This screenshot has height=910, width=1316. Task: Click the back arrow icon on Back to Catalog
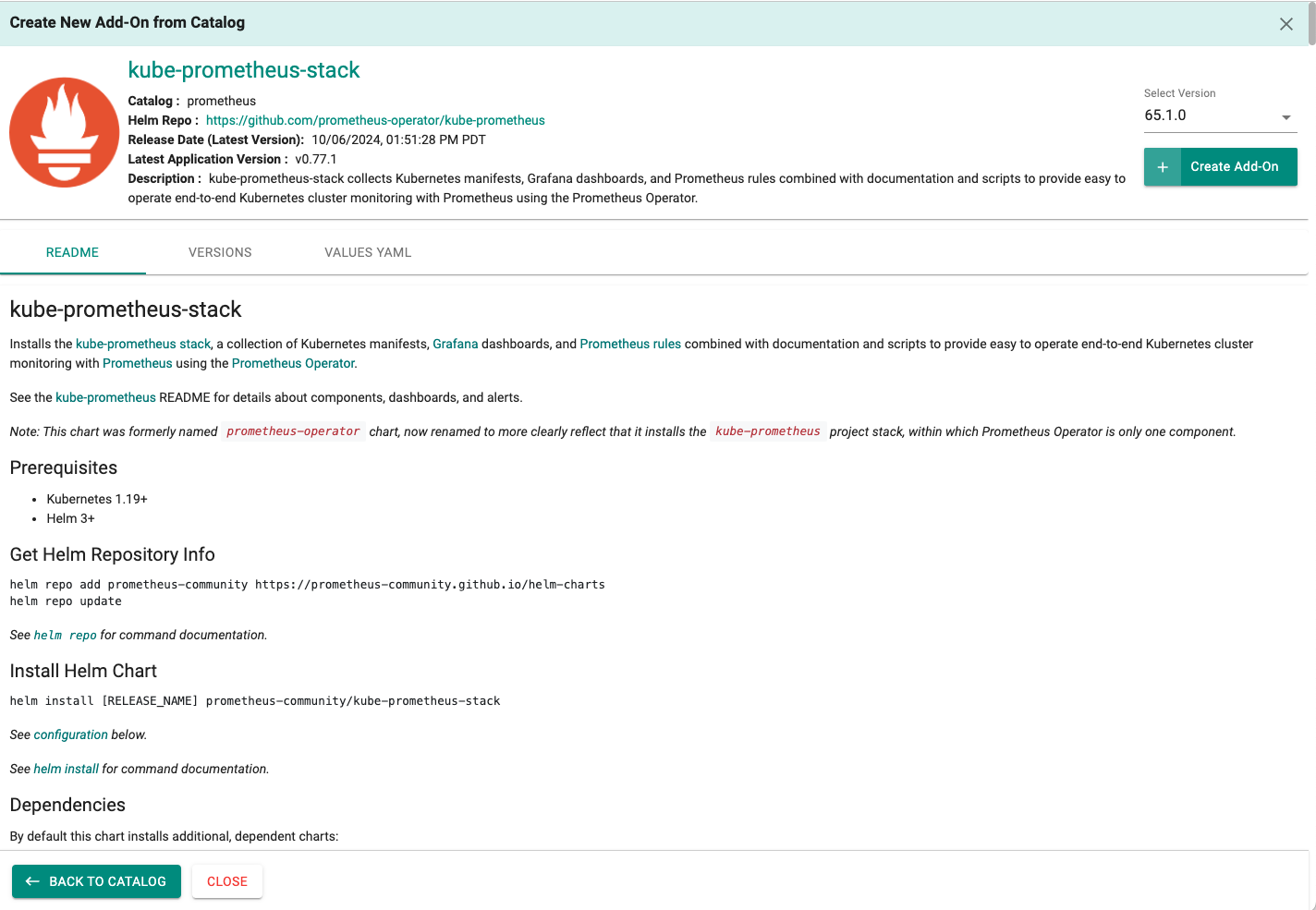(x=32, y=881)
